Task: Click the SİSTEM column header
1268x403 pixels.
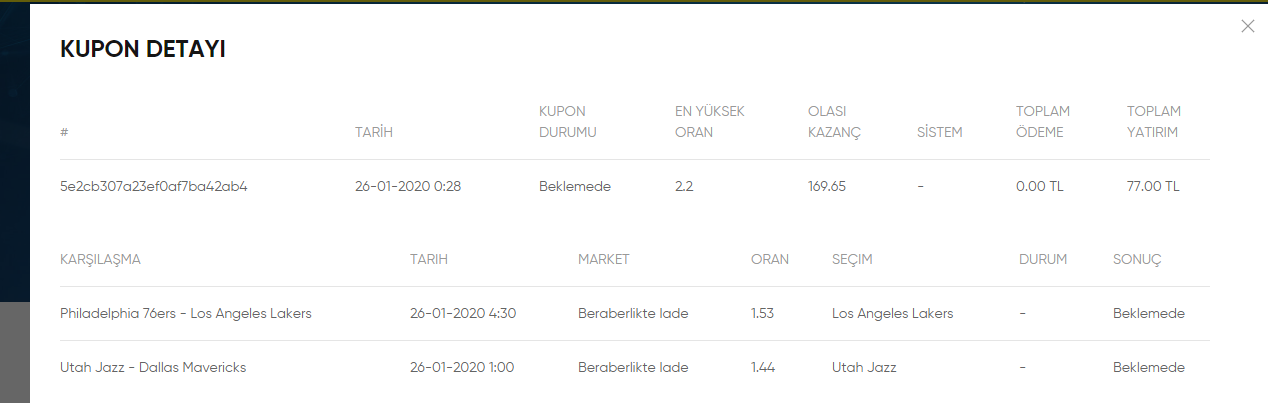Action: [939, 132]
